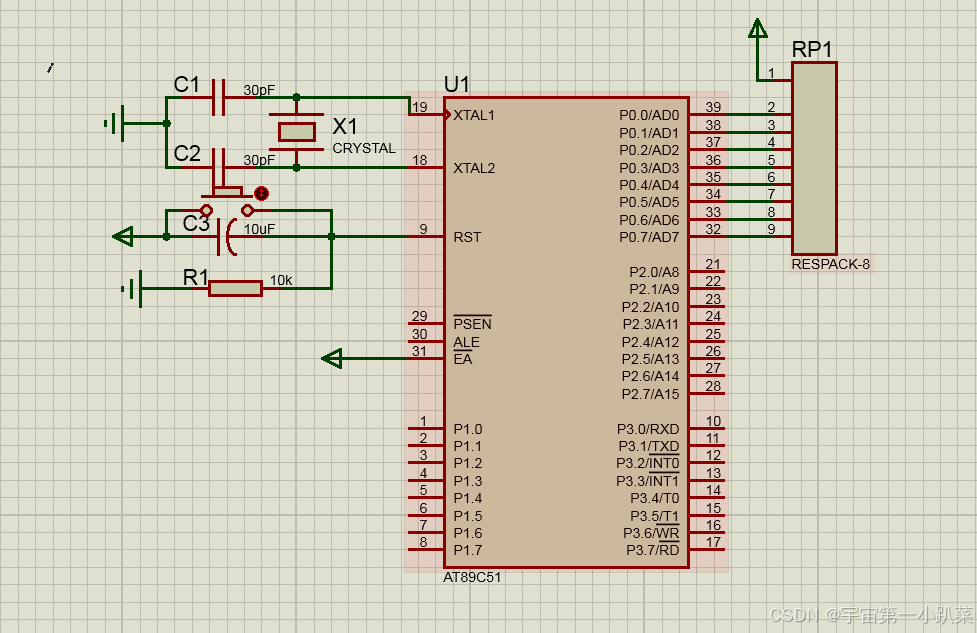The width and height of the screenshot is (977, 633).
Task: Click the XTAL2 pin label
Action: (474, 168)
